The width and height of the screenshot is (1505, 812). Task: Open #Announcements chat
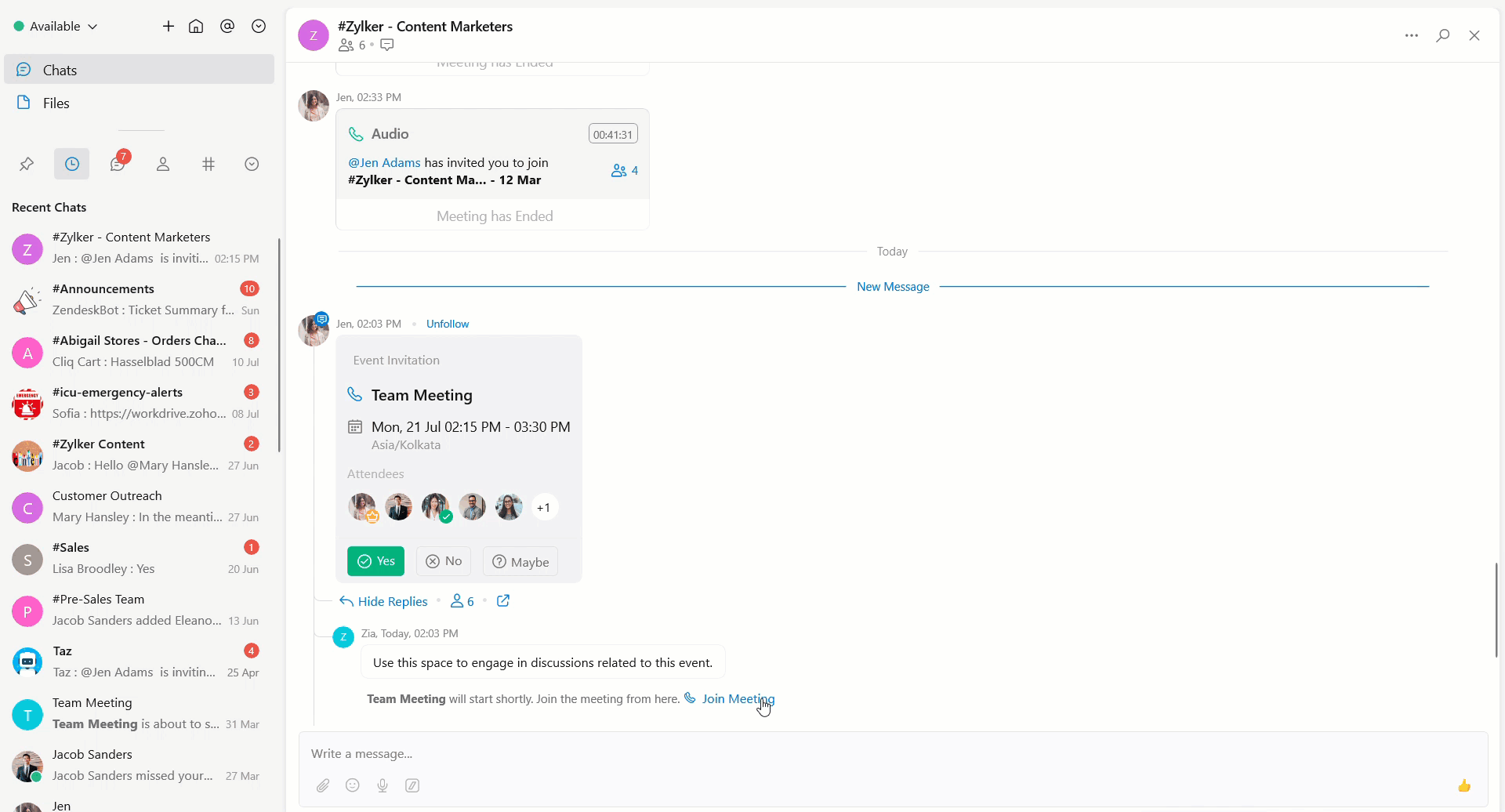tap(140, 299)
